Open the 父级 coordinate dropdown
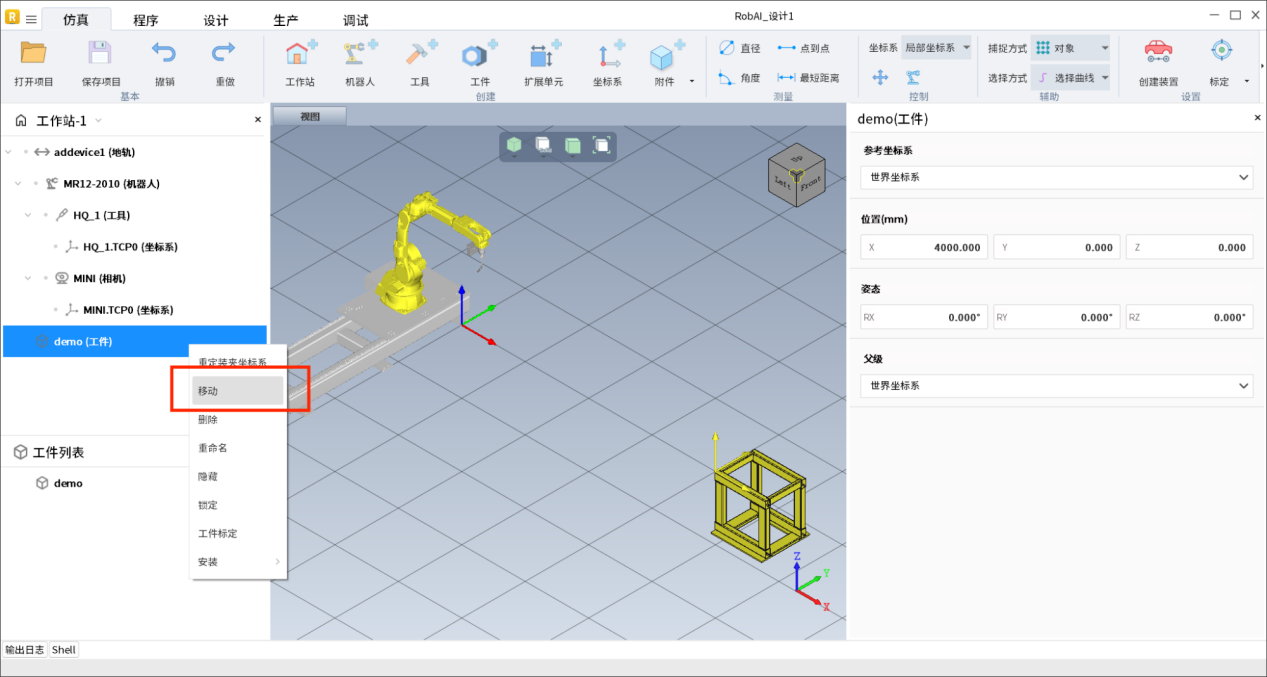The width and height of the screenshot is (1267, 677). pyautogui.click(x=1056, y=386)
